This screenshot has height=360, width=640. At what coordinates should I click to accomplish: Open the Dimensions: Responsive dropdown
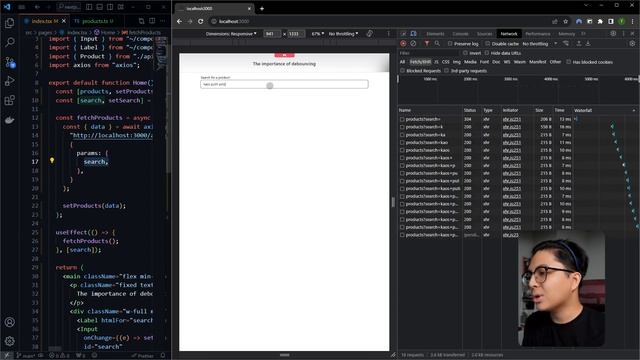(231, 34)
